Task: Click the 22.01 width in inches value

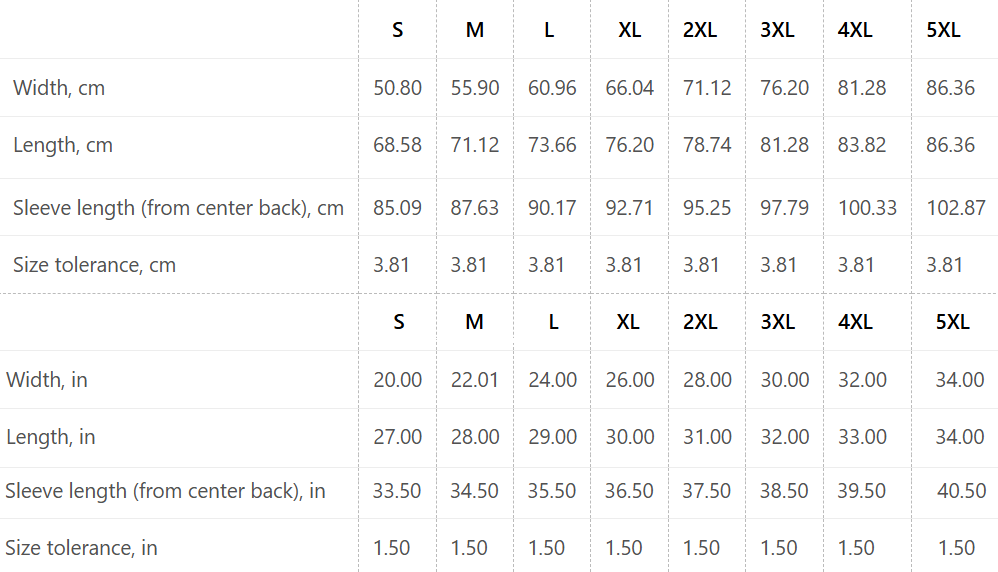Action: click(475, 380)
